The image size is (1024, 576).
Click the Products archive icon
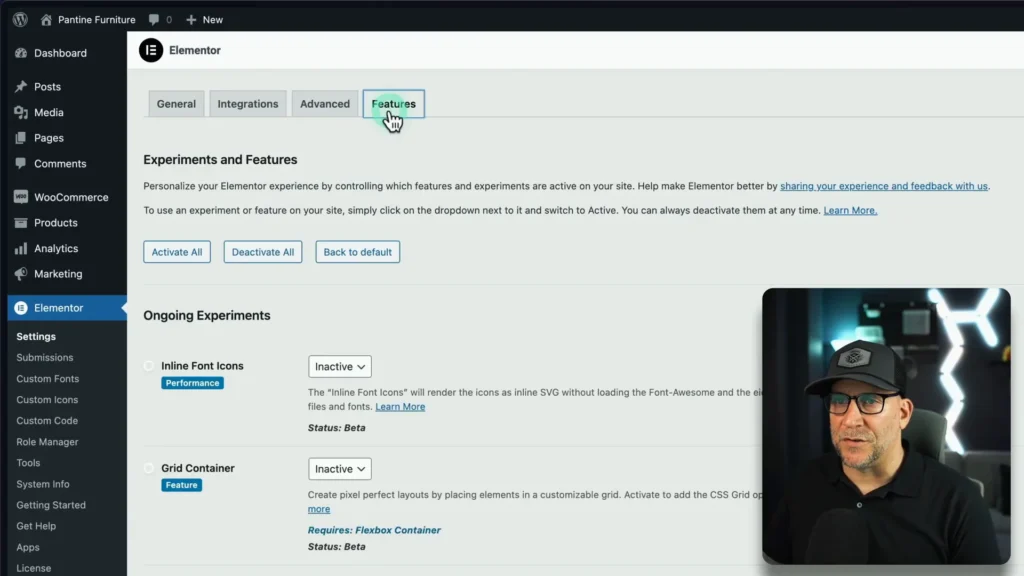point(21,223)
